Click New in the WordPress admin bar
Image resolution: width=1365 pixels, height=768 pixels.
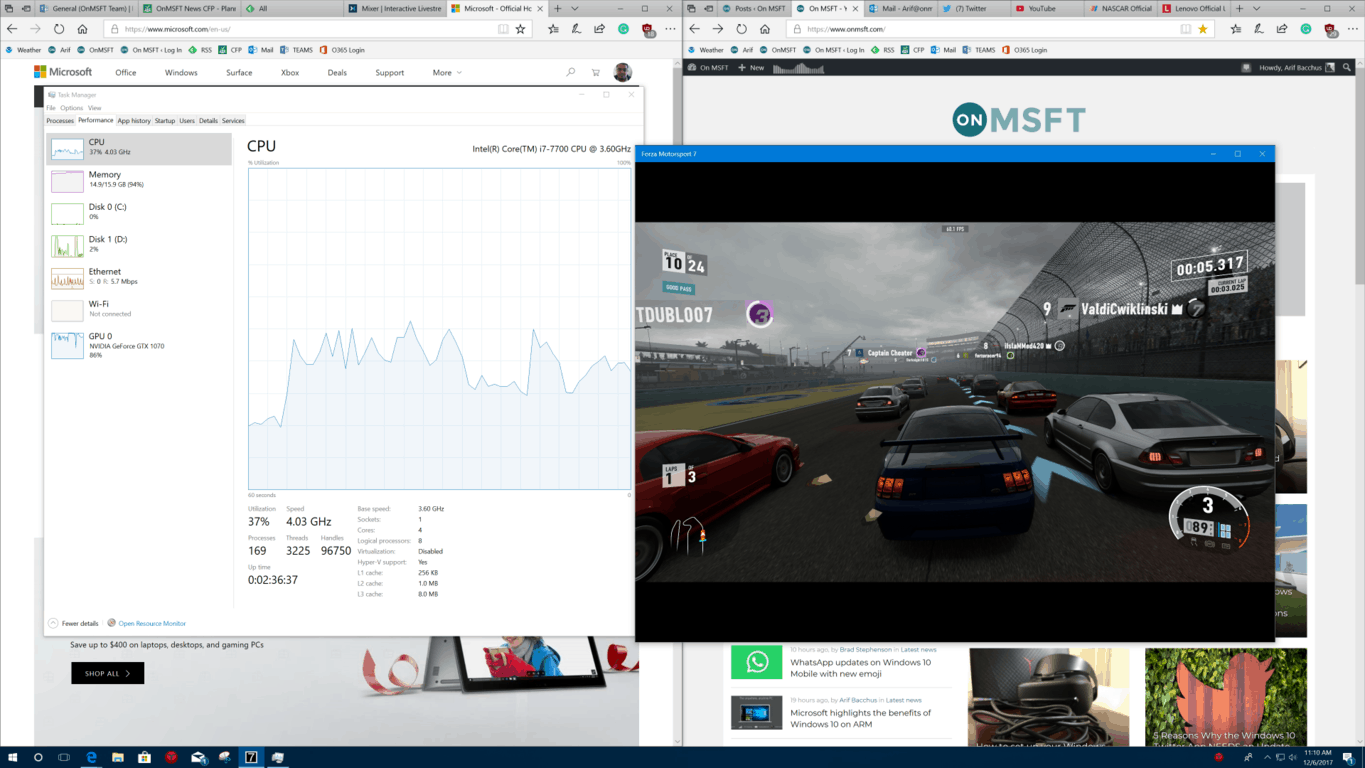pyautogui.click(x=751, y=68)
